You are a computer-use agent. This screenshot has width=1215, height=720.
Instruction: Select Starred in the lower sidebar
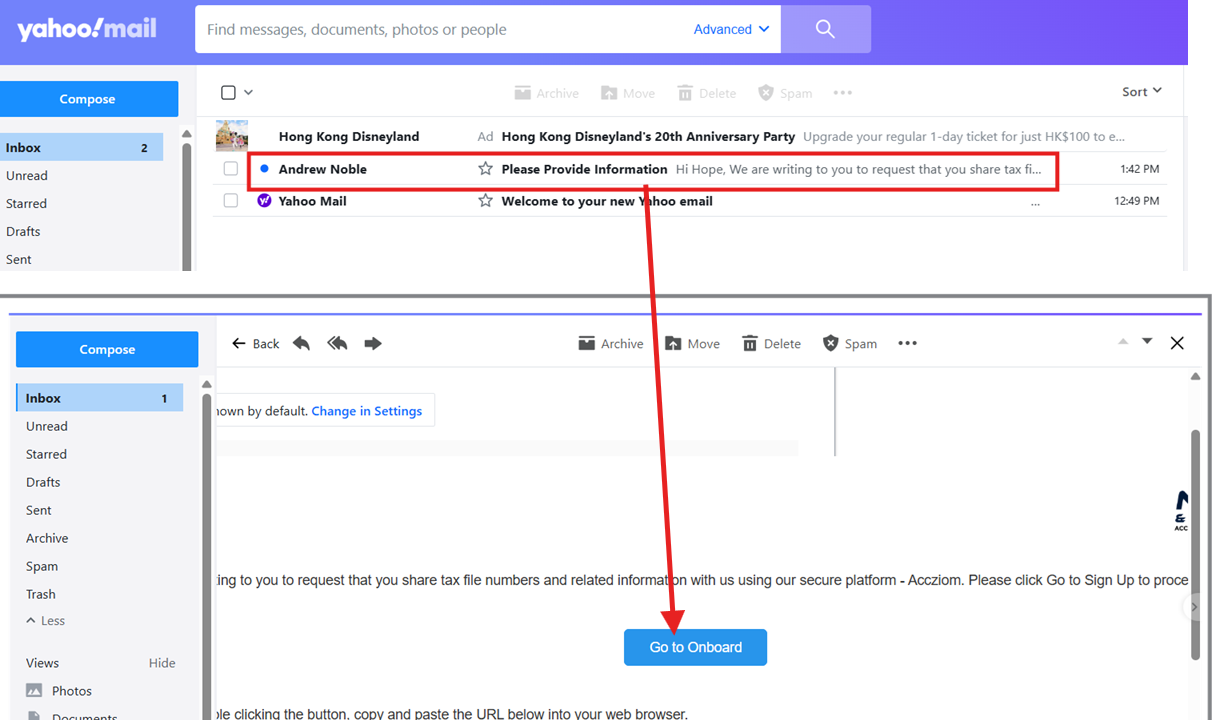coord(46,454)
